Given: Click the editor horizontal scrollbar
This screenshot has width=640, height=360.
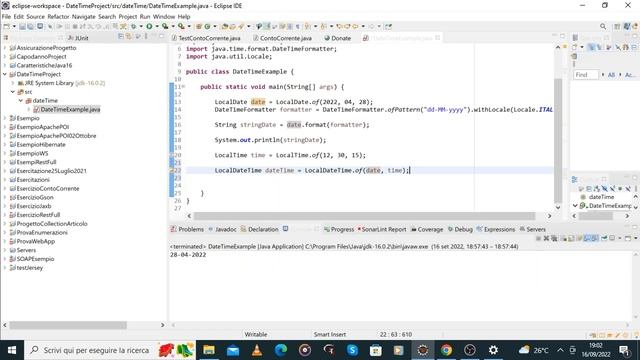Looking at the screenshot, I should coord(364,216).
